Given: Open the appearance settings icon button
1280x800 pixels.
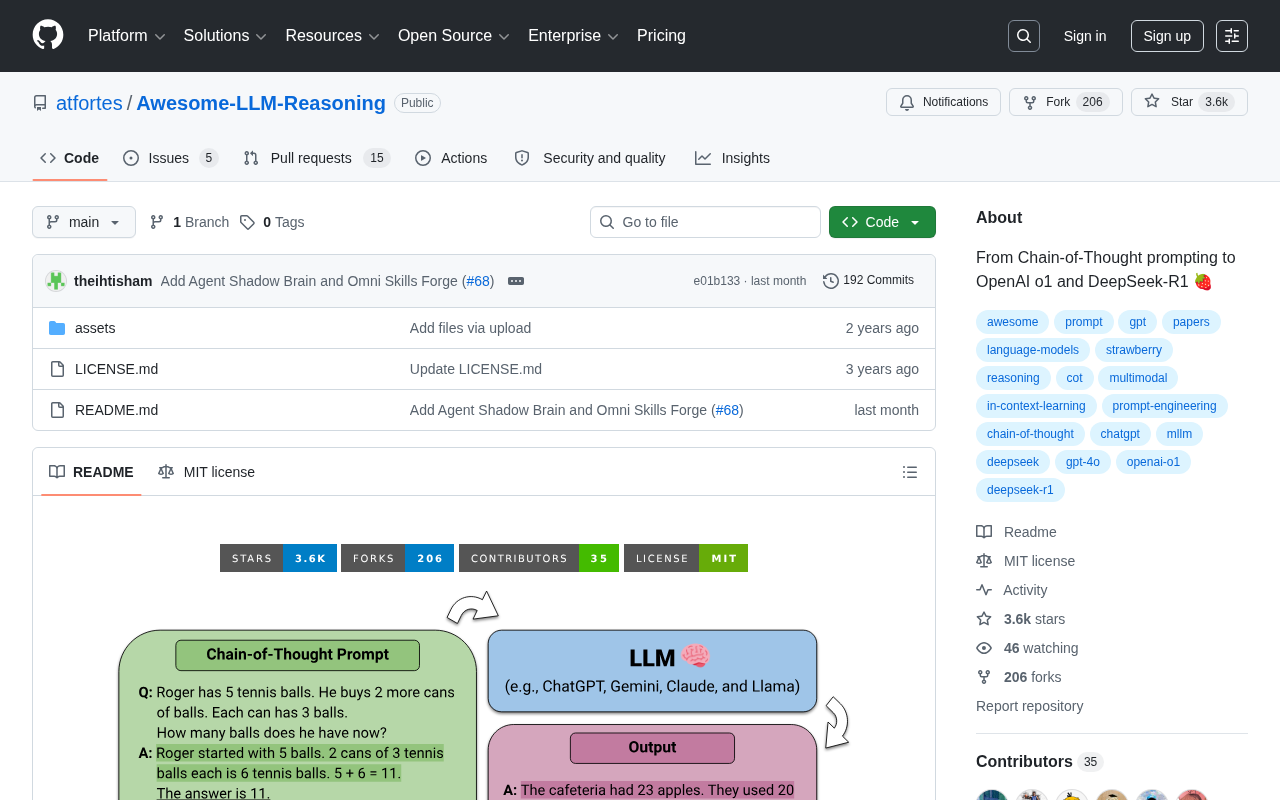Looking at the screenshot, I should click(1232, 36).
